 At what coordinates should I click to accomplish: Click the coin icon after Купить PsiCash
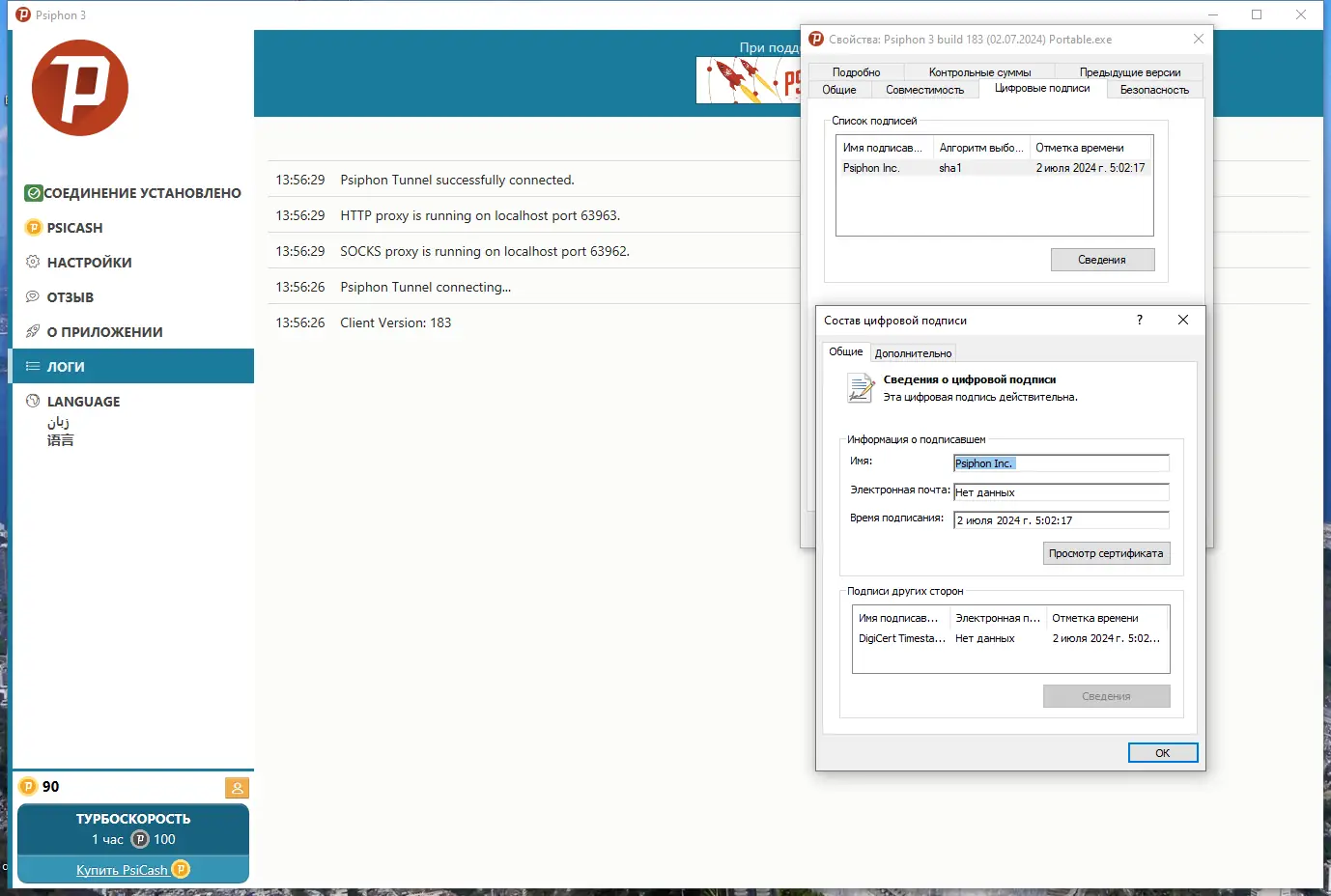pos(181,869)
